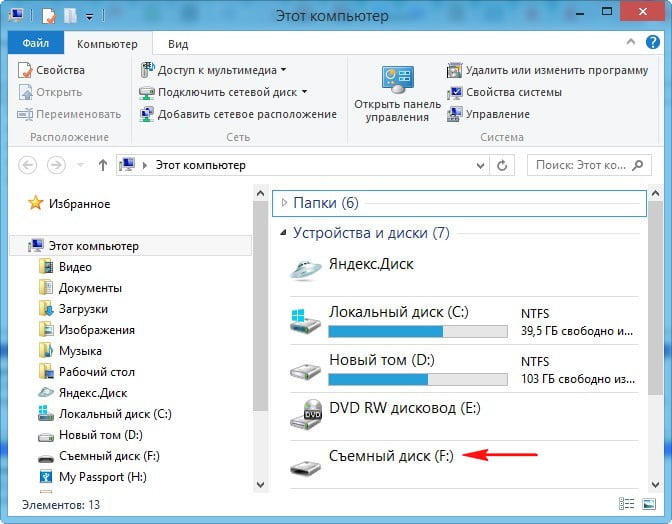Click the Properties (Свойства) checkmark icon
Screen dimensions: 672x524
pyautogui.click(x=25, y=70)
